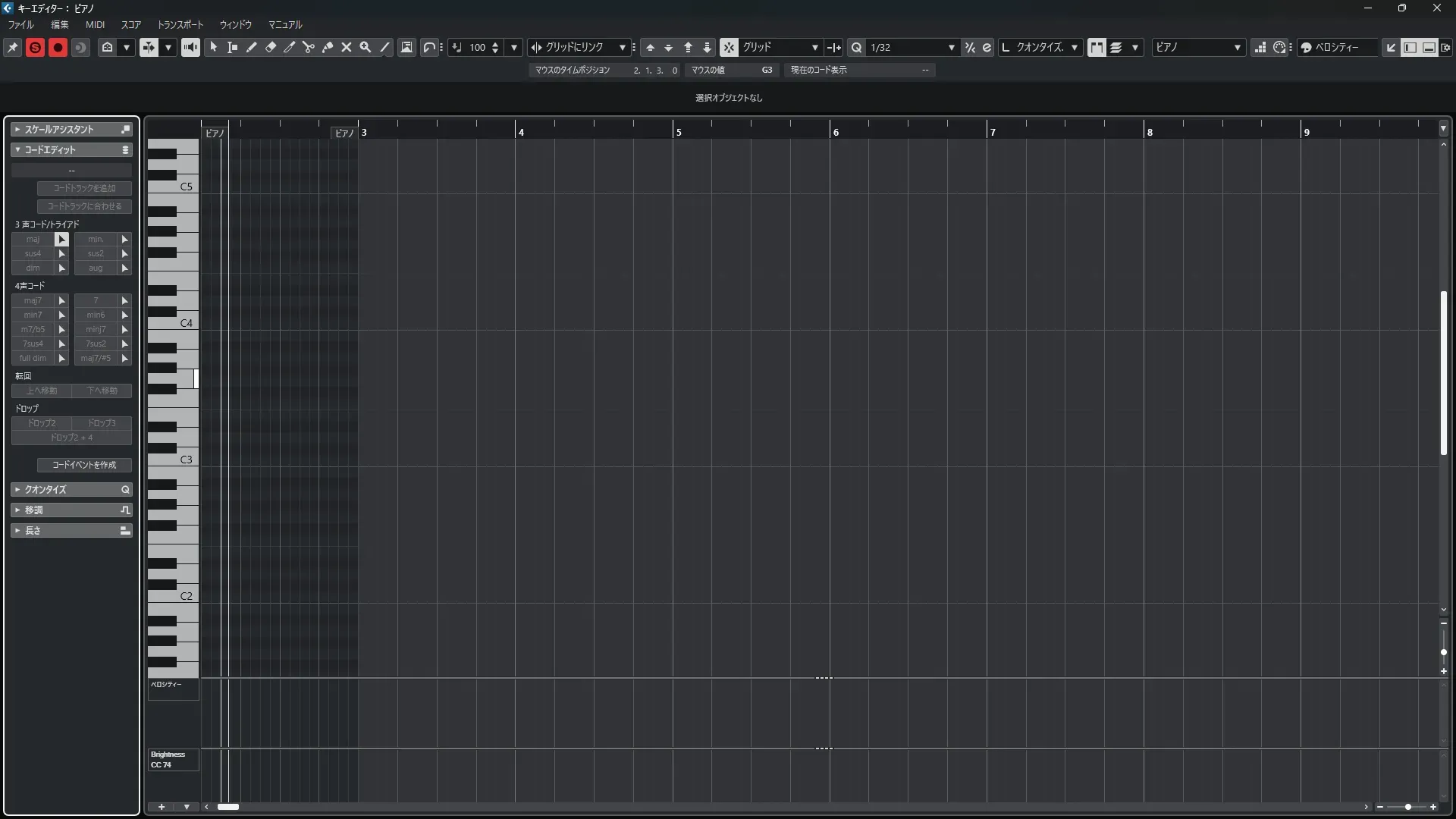The height and width of the screenshot is (819, 1456).
Task: Choose the Mute X tool
Action: (x=347, y=47)
